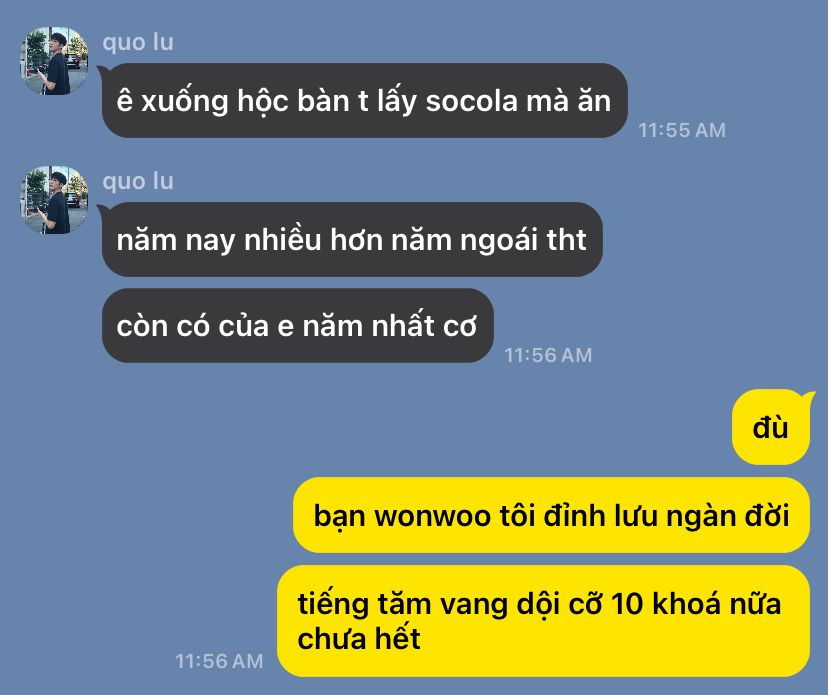Select the yellow message starting "tiếng tăm vang dội"

(x=543, y=621)
